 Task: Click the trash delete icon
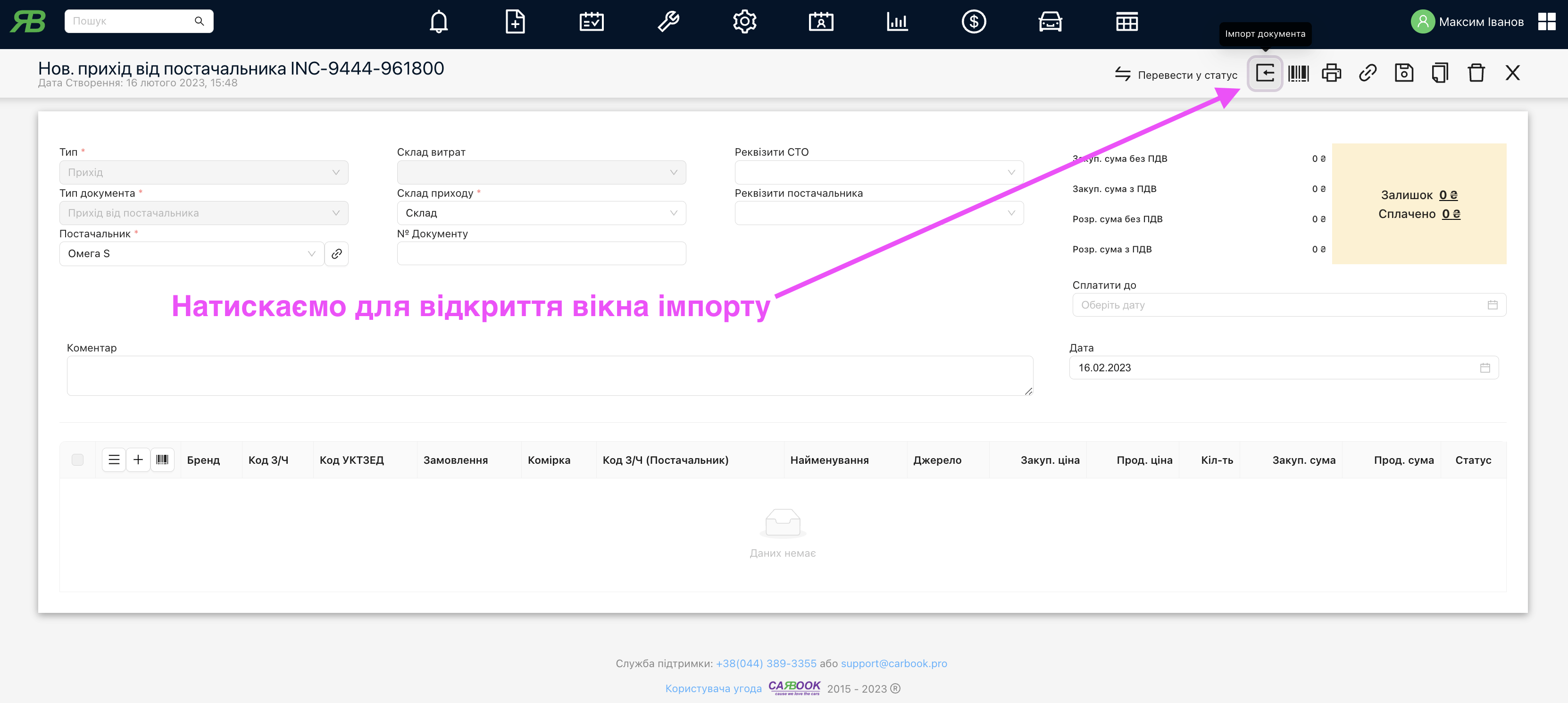pyautogui.click(x=1476, y=74)
